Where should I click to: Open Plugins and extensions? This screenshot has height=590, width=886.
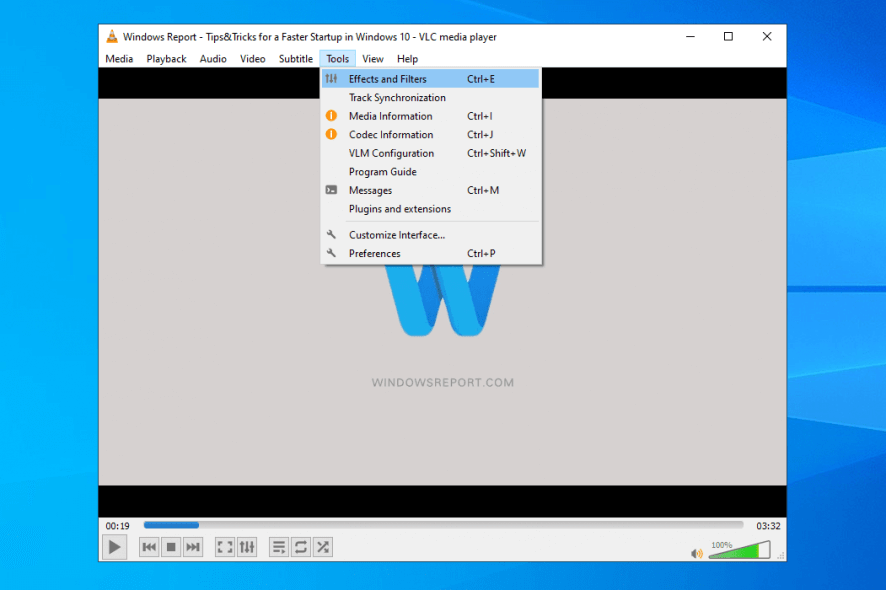click(x=431, y=209)
